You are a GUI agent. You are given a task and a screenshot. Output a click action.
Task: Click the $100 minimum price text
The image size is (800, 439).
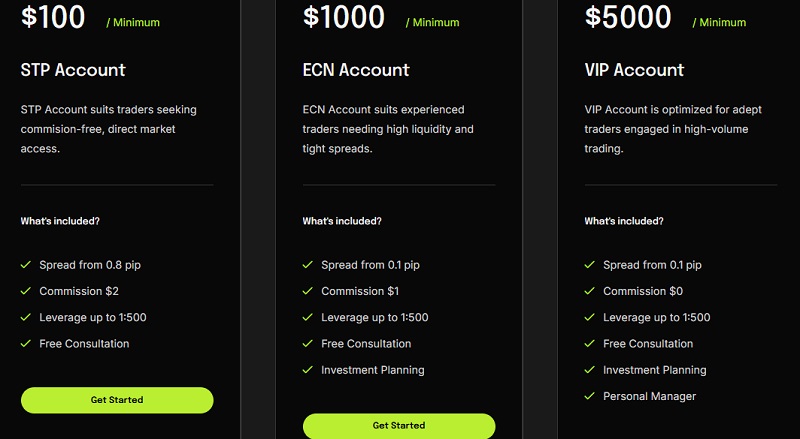(x=53, y=17)
